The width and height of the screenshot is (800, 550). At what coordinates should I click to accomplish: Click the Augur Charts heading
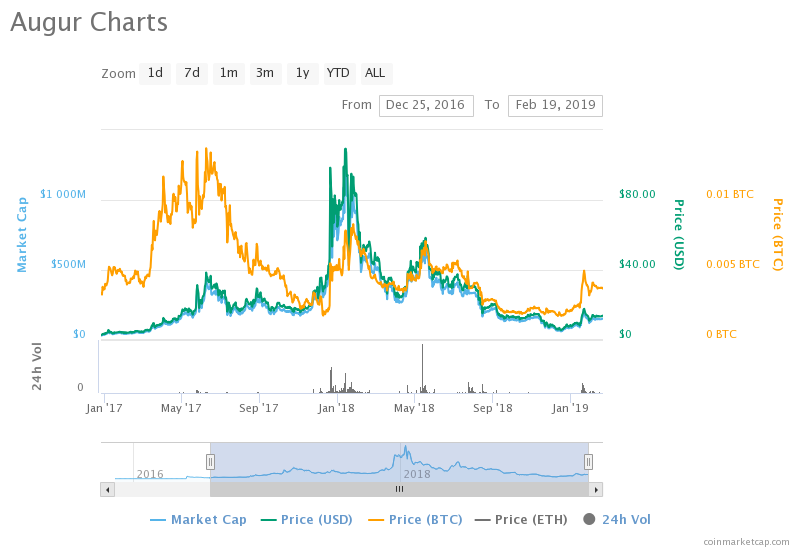click(89, 22)
